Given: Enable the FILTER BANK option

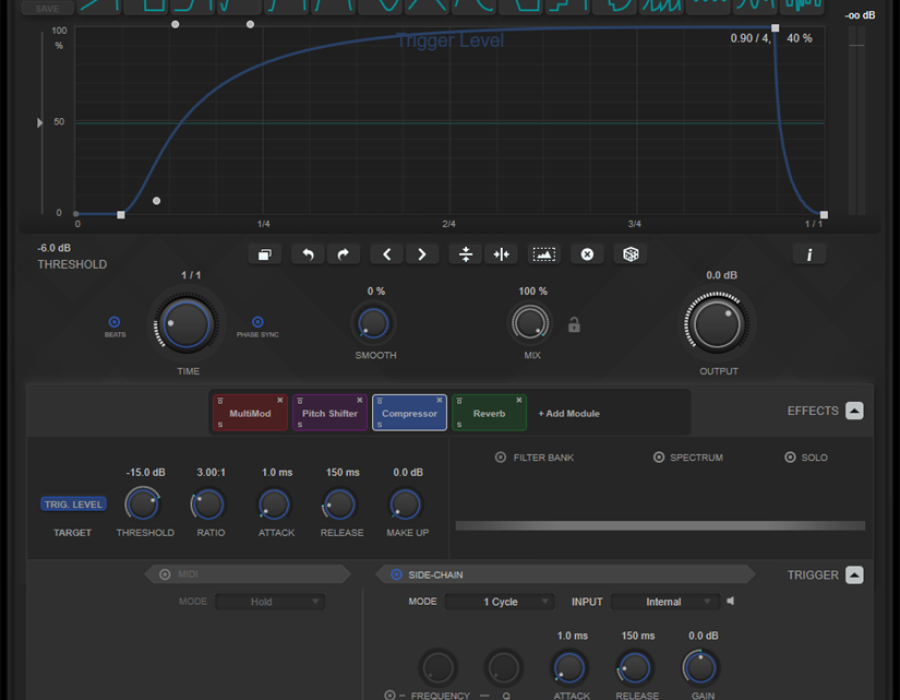Looking at the screenshot, I should click(x=501, y=457).
